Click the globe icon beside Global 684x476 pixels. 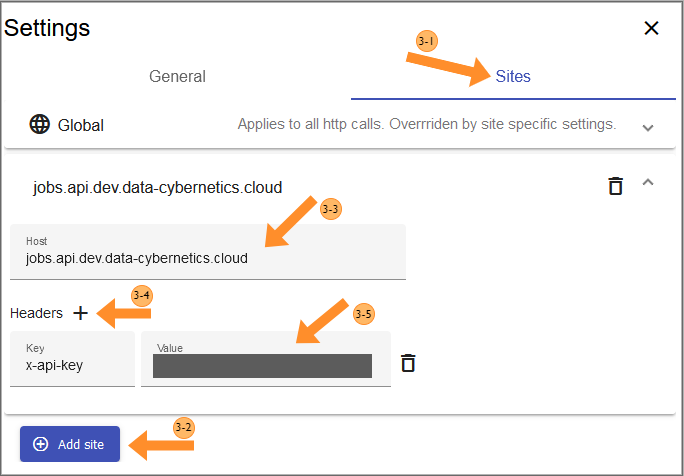(x=40, y=125)
